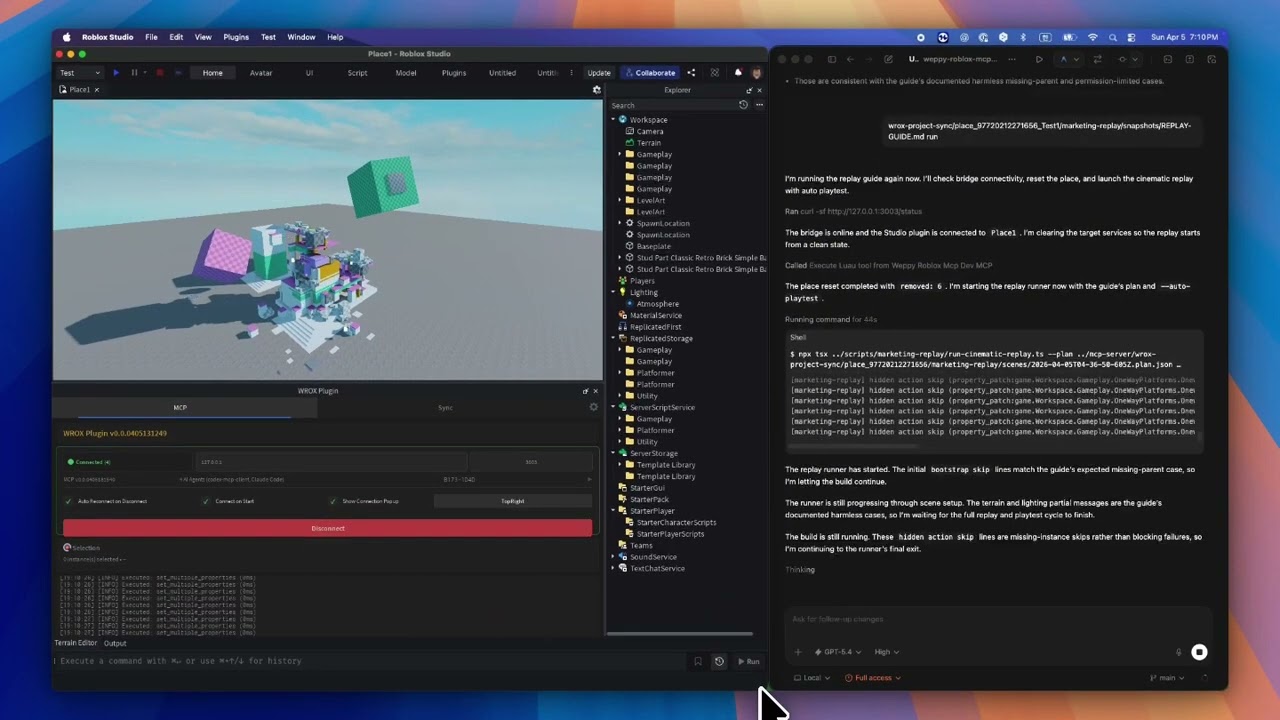Open command history clock icon
The height and width of the screenshot is (720, 1280).
[x=719, y=661]
